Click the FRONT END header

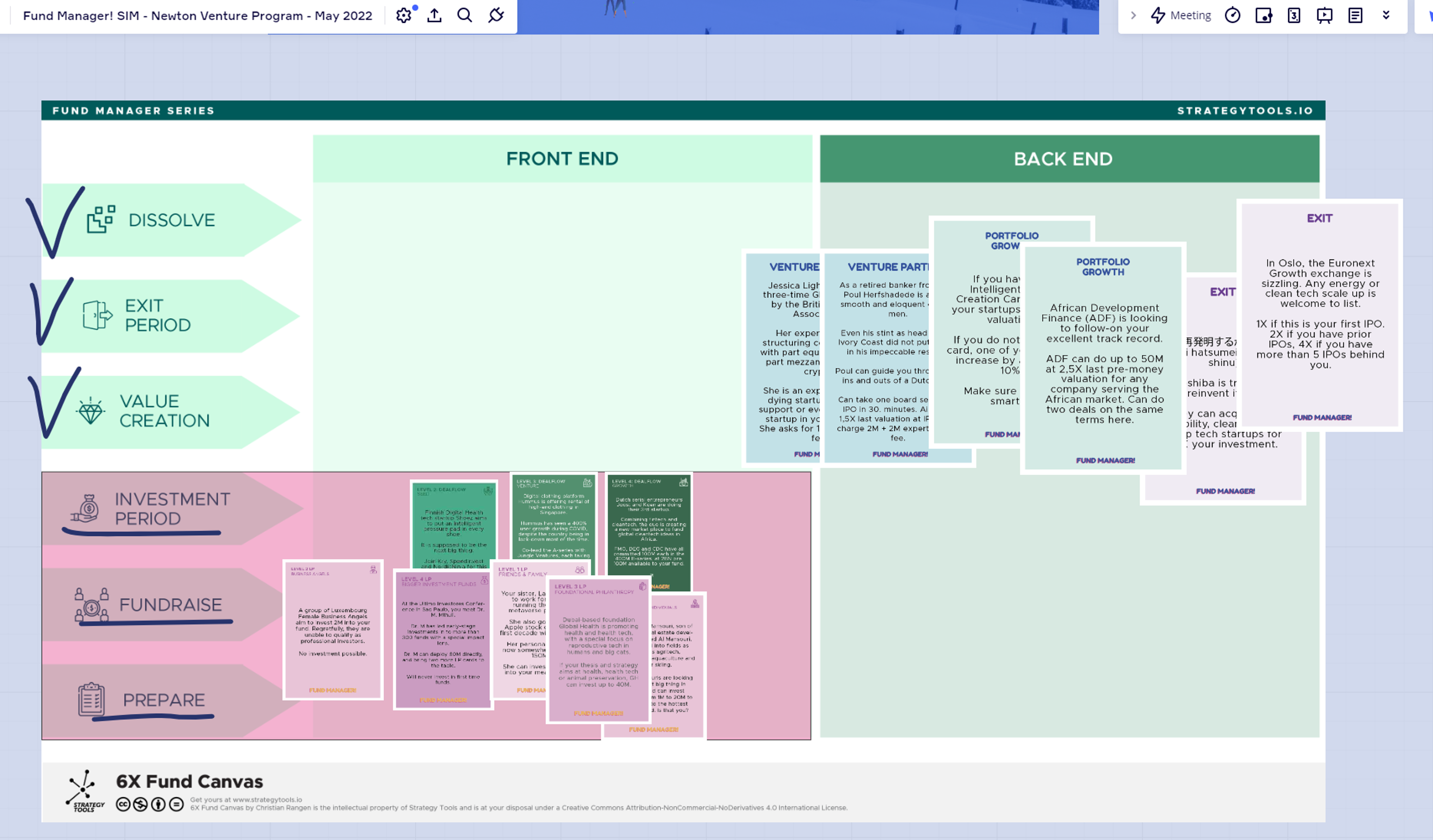tap(562, 159)
